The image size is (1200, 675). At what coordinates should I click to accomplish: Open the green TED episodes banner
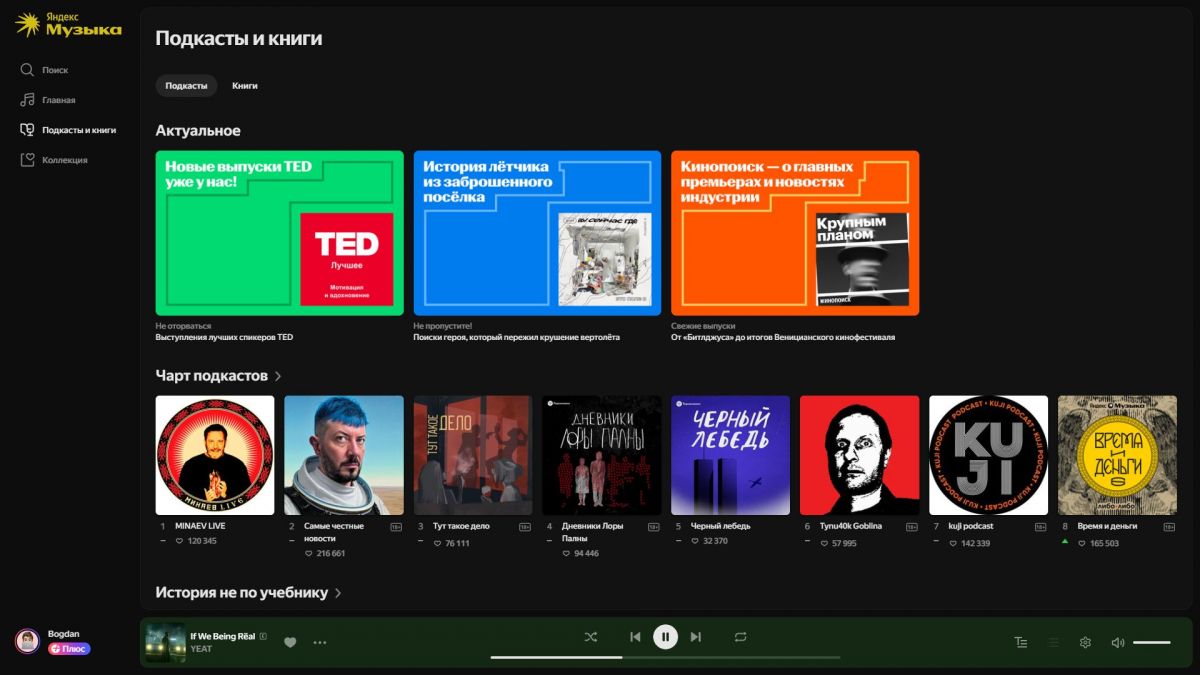coord(280,233)
